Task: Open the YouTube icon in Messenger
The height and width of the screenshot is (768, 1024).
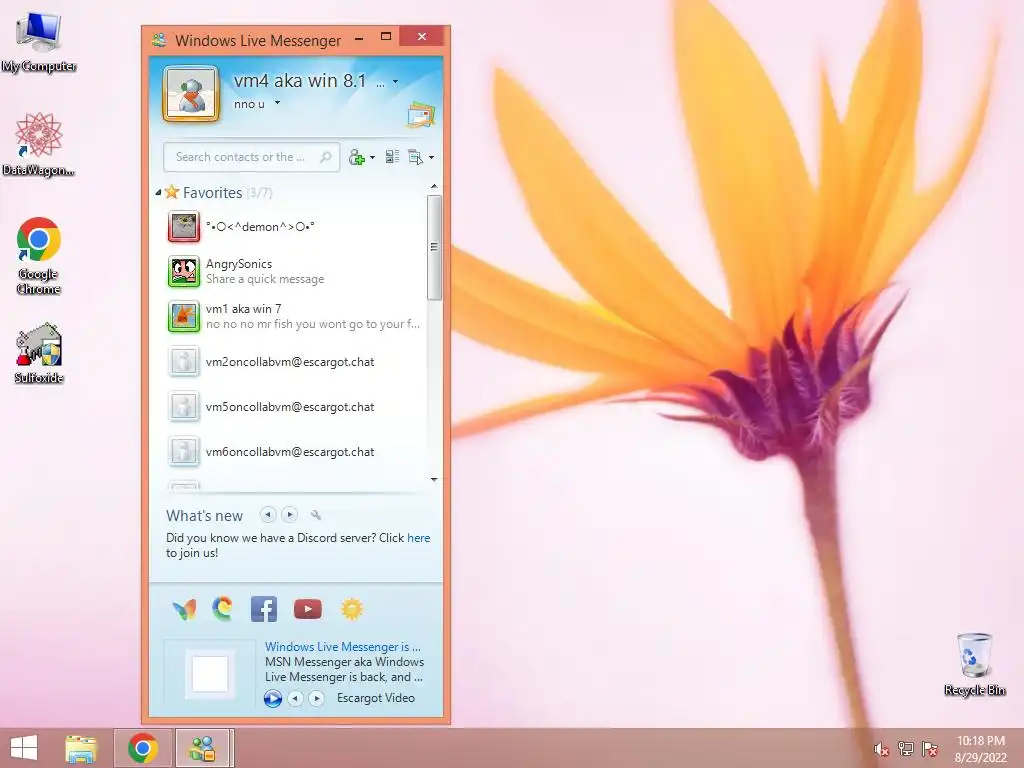Action: point(308,609)
